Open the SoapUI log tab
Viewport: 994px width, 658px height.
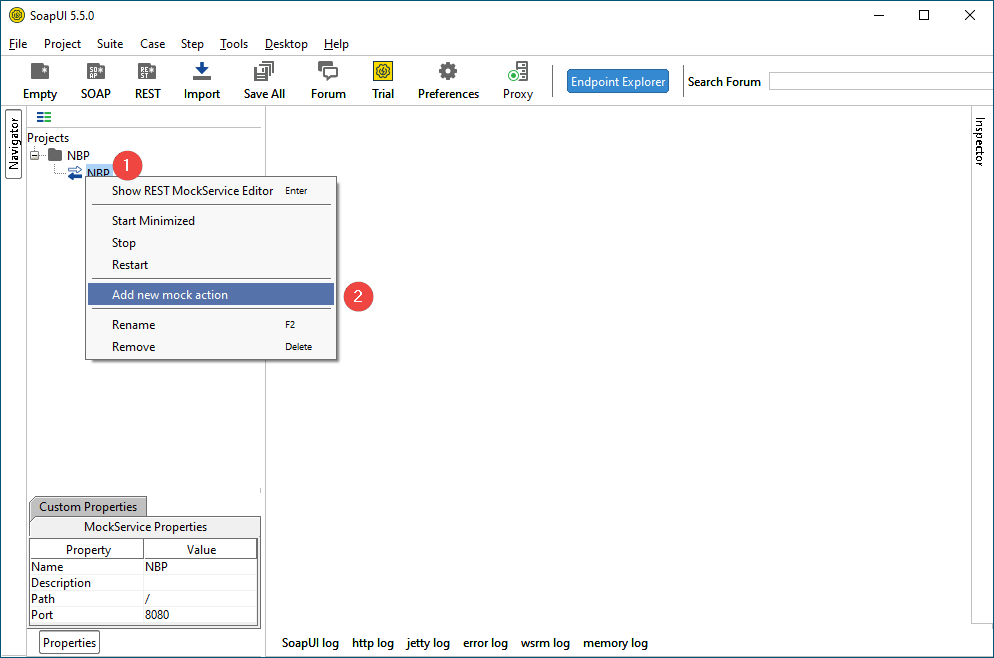310,643
